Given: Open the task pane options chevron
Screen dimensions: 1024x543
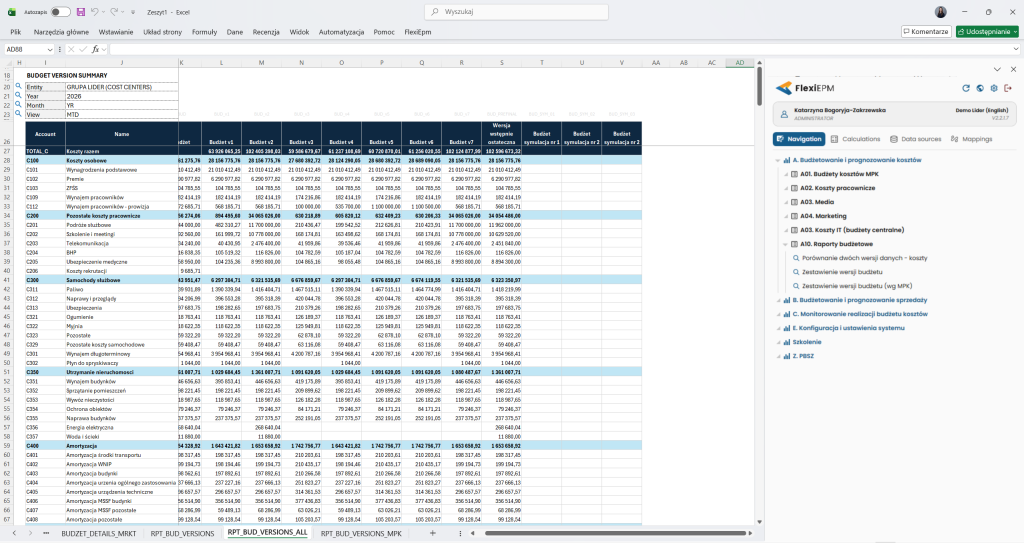Looking at the screenshot, I should 997,69.
